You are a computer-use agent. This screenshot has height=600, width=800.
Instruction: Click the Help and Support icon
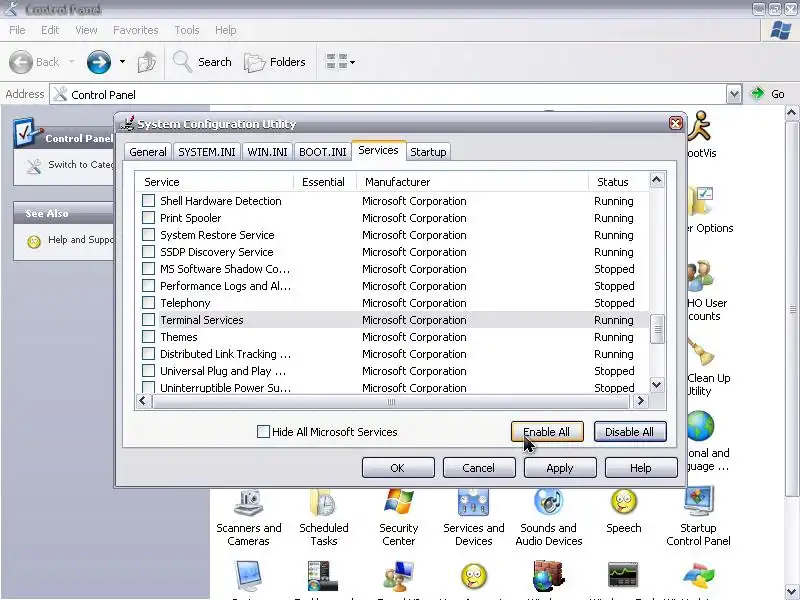34,241
